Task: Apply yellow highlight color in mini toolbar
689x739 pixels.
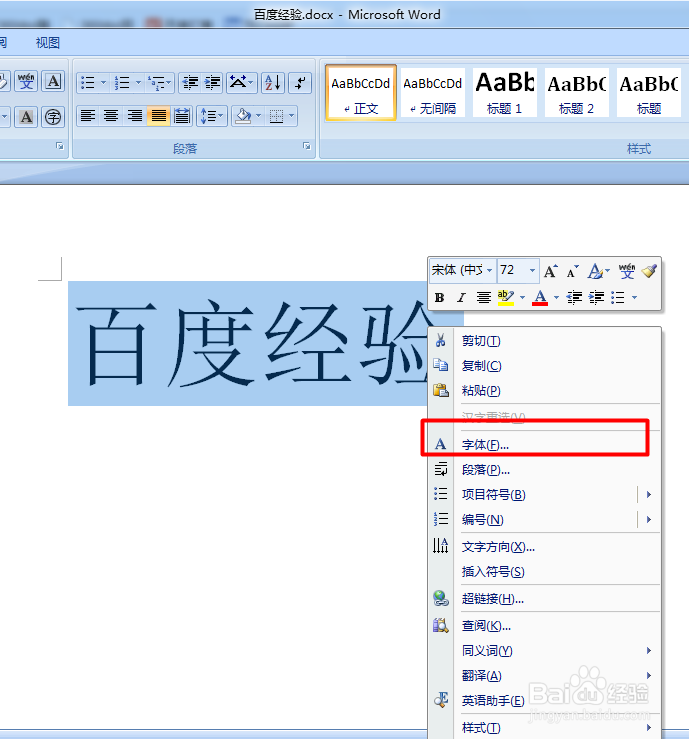Action: [506, 297]
